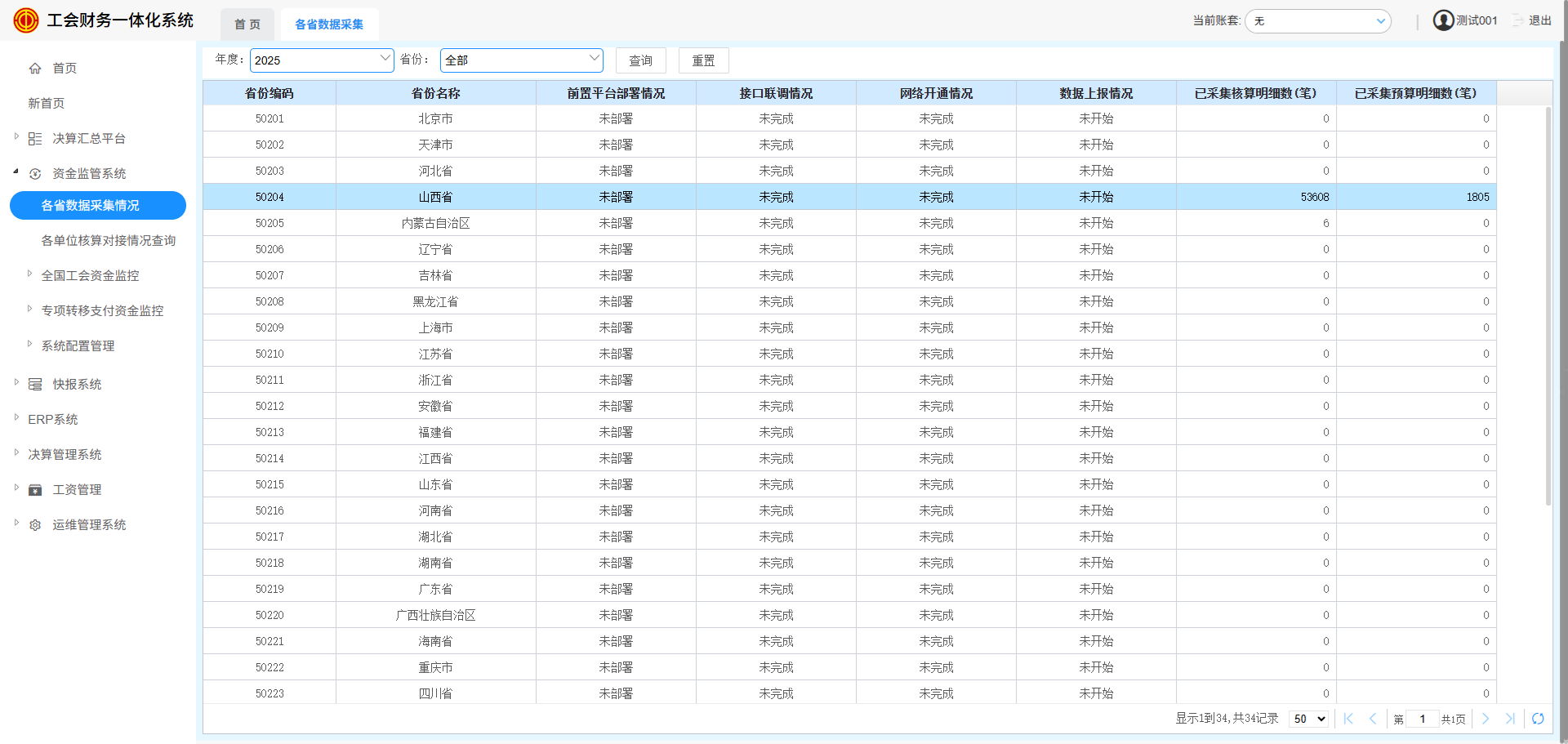Click the 接口联调情况 column header
Viewport: 1568px width, 744px height.
pos(777,93)
